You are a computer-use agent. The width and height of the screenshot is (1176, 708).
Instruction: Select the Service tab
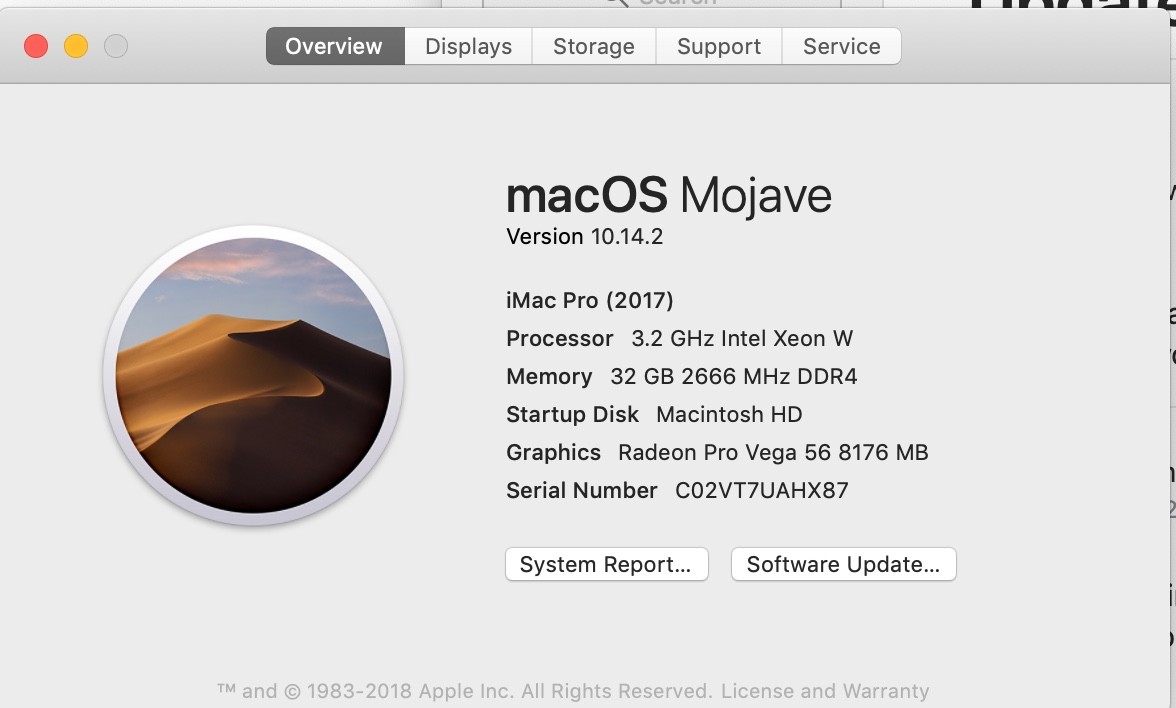click(x=842, y=46)
